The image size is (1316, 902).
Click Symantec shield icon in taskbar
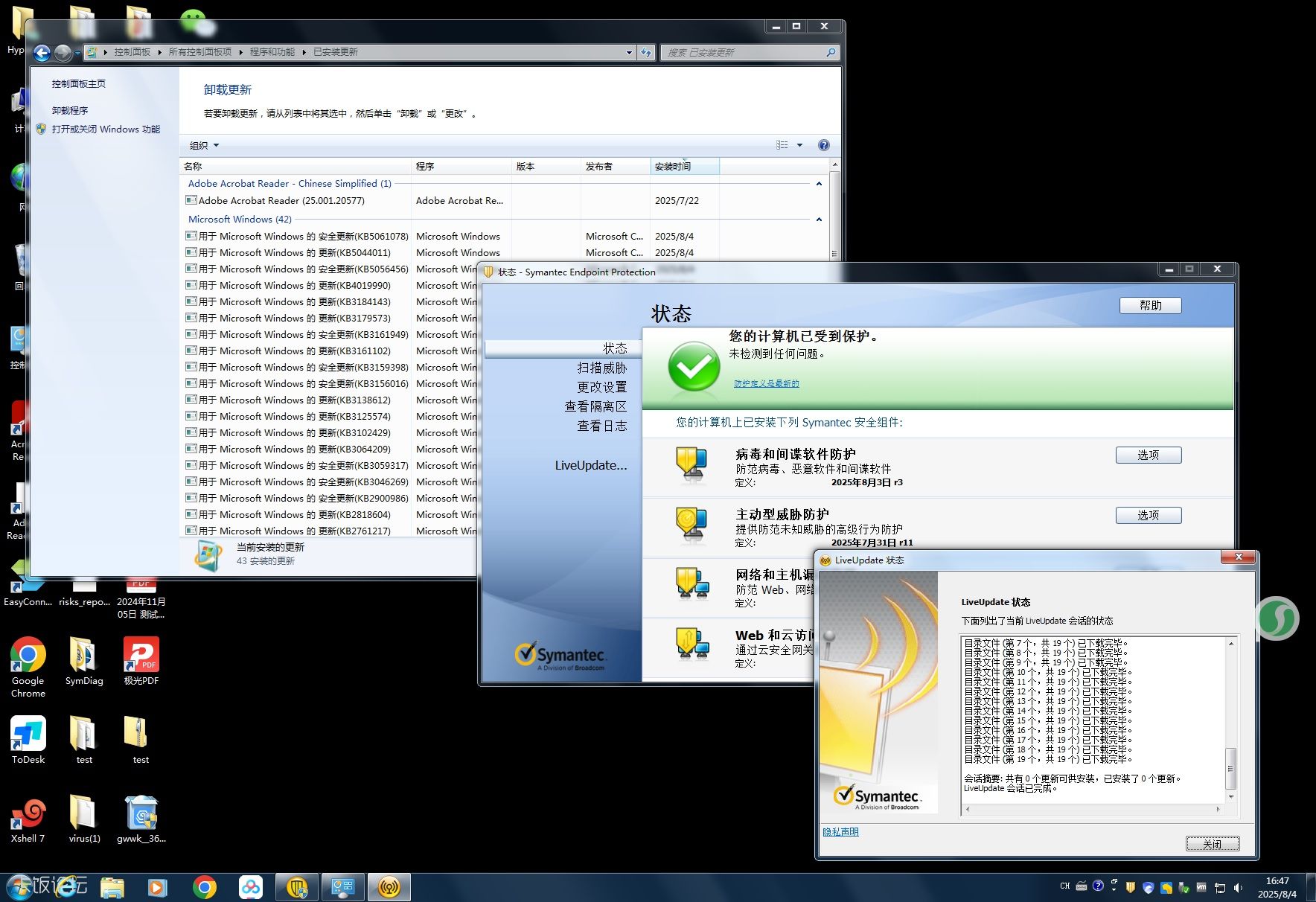click(x=297, y=887)
